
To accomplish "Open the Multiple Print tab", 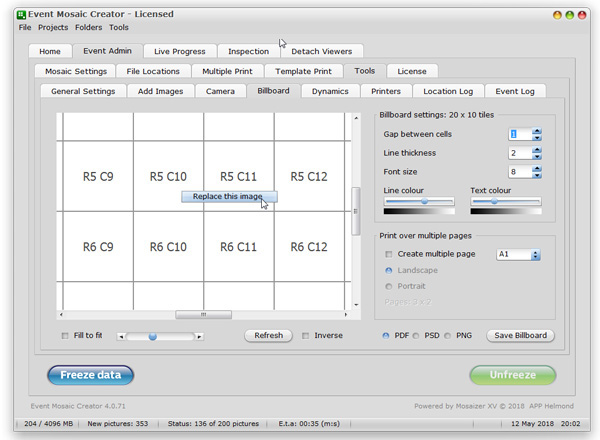I will click(227, 71).
